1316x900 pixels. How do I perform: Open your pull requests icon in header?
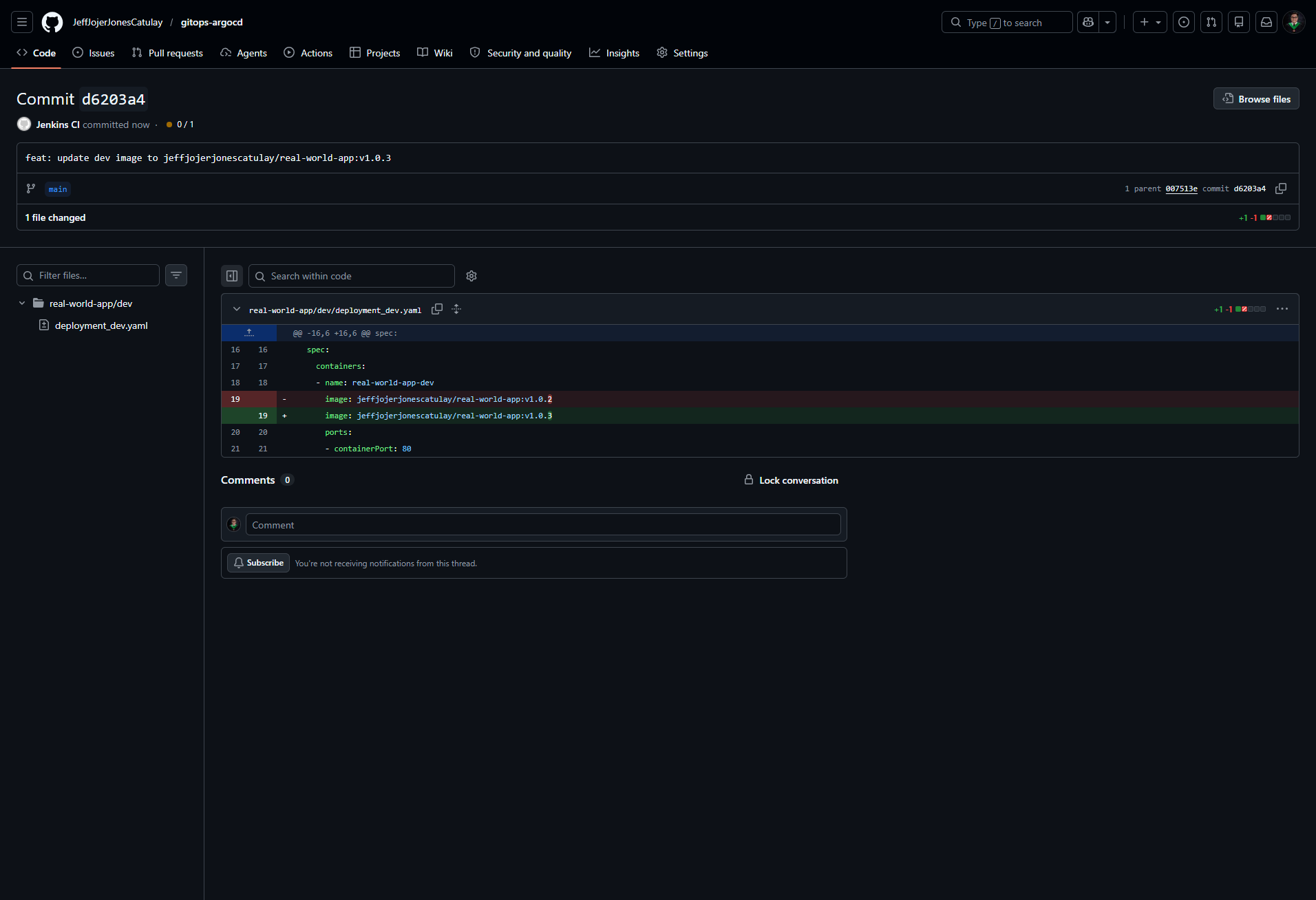[1211, 22]
